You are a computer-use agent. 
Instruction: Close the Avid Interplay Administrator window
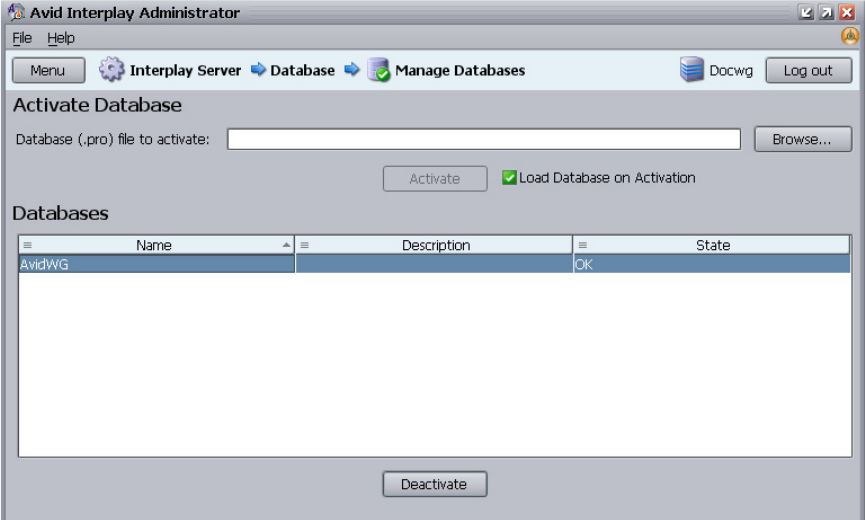click(x=847, y=12)
